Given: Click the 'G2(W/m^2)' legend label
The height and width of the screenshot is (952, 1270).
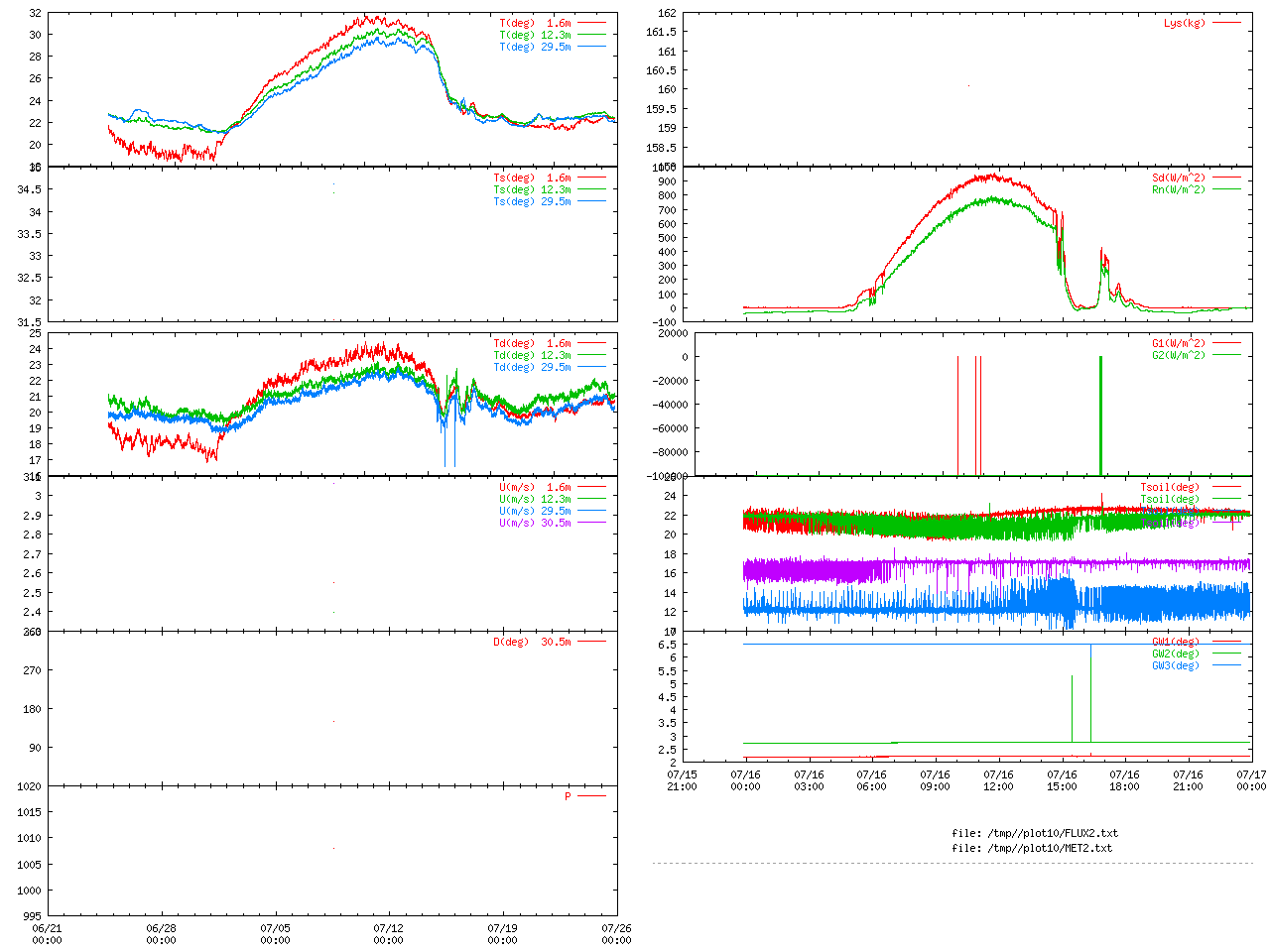Looking at the screenshot, I should click(x=1179, y=356).
